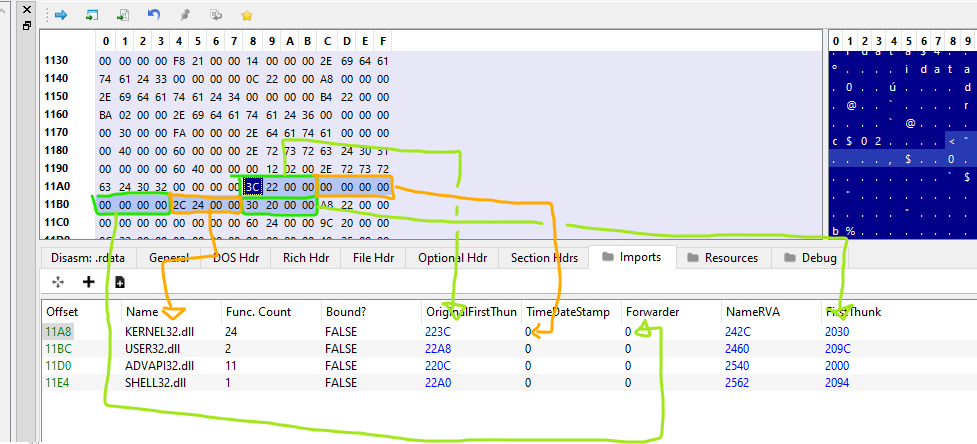Click the float-panel icon below the X

point(27,26)
